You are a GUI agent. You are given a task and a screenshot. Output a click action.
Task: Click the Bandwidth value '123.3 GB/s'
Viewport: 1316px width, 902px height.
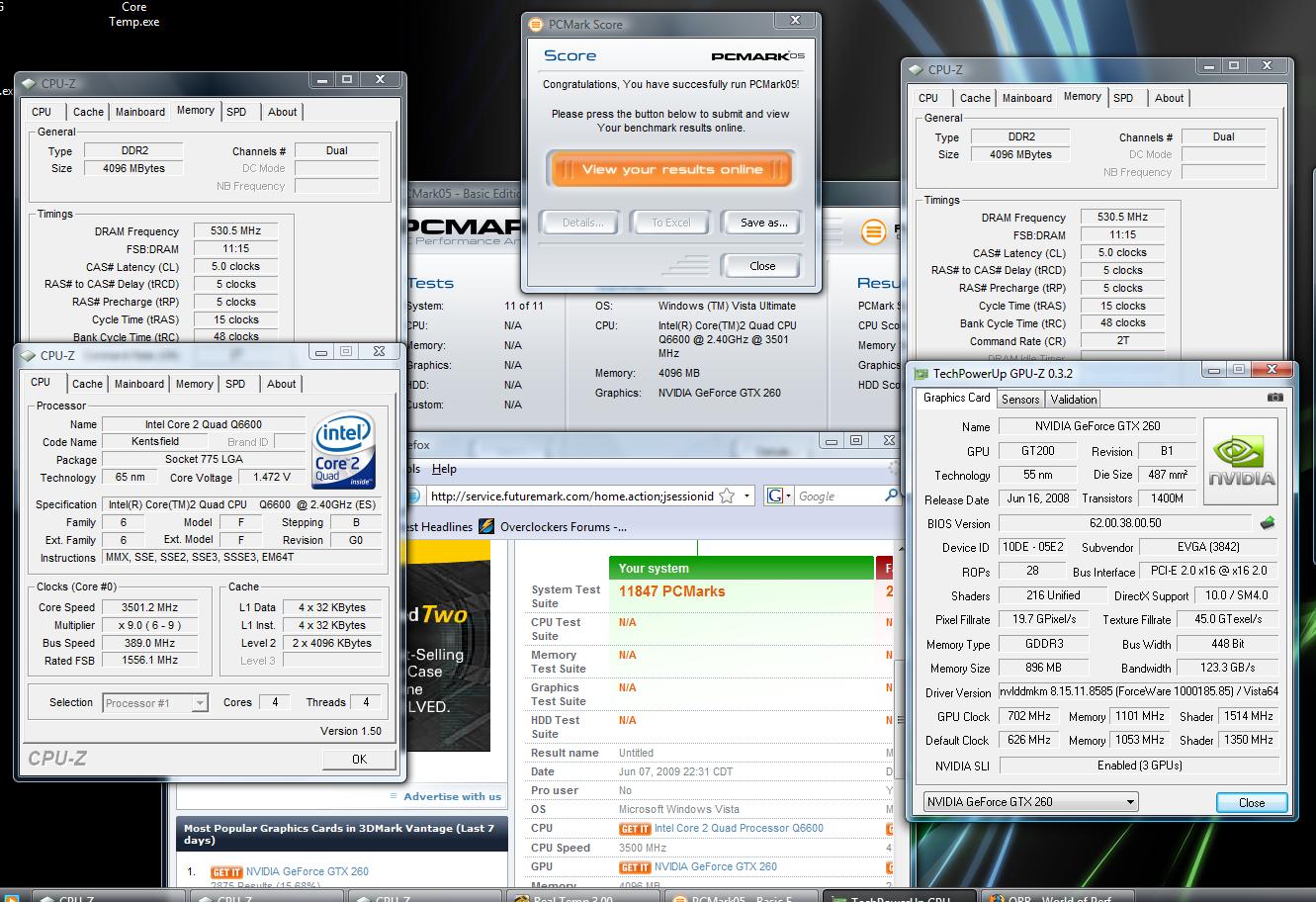click(1228, 669)
